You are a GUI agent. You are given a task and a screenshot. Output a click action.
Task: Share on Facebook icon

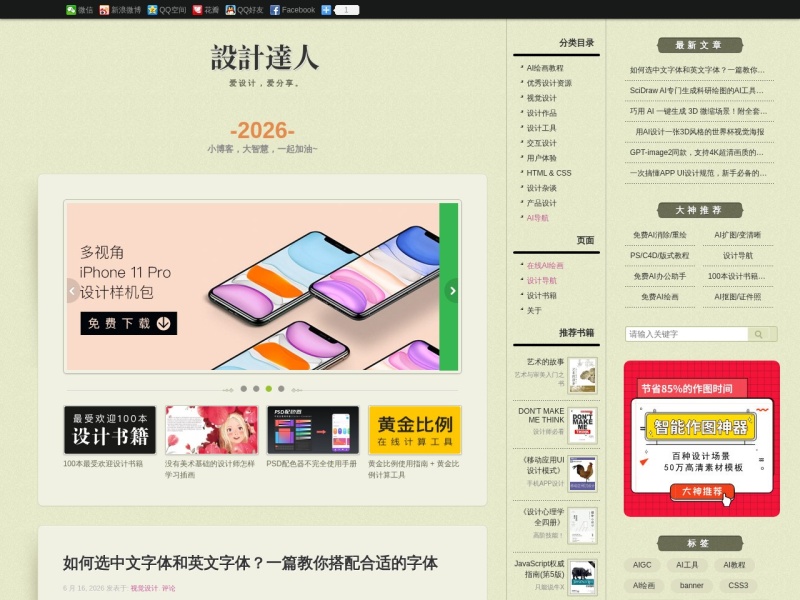click(274, 10)
